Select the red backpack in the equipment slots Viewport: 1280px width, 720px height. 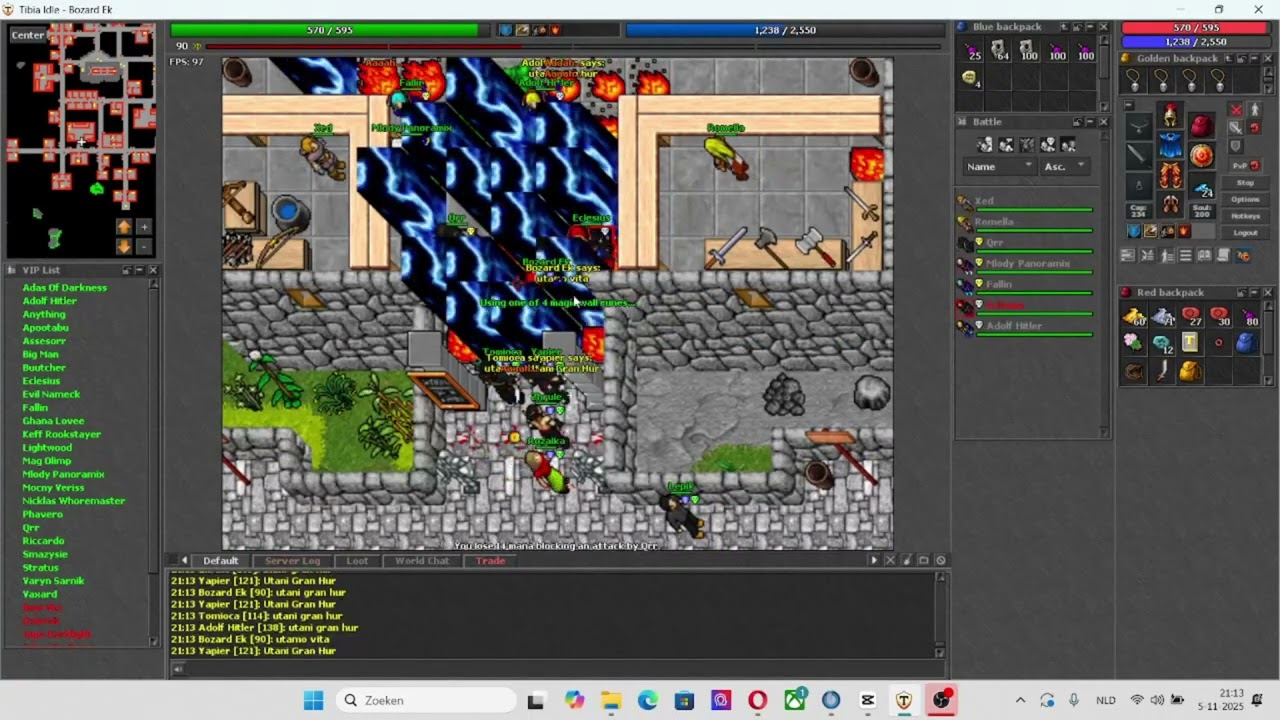pyautogui.click(x=1202, y=126)
